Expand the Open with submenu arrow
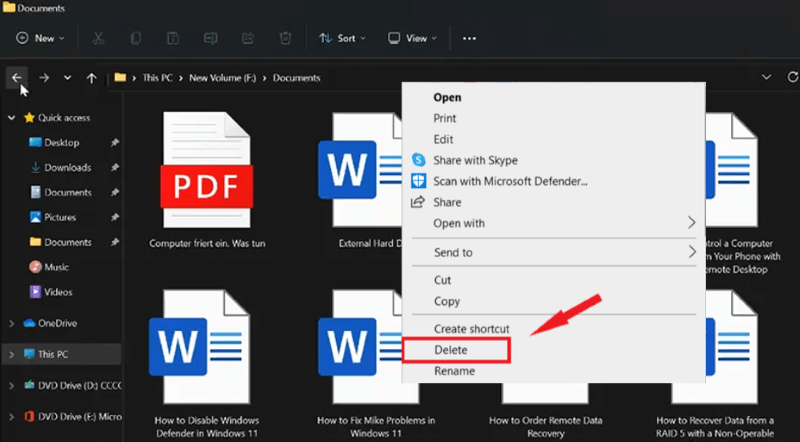 691,223
